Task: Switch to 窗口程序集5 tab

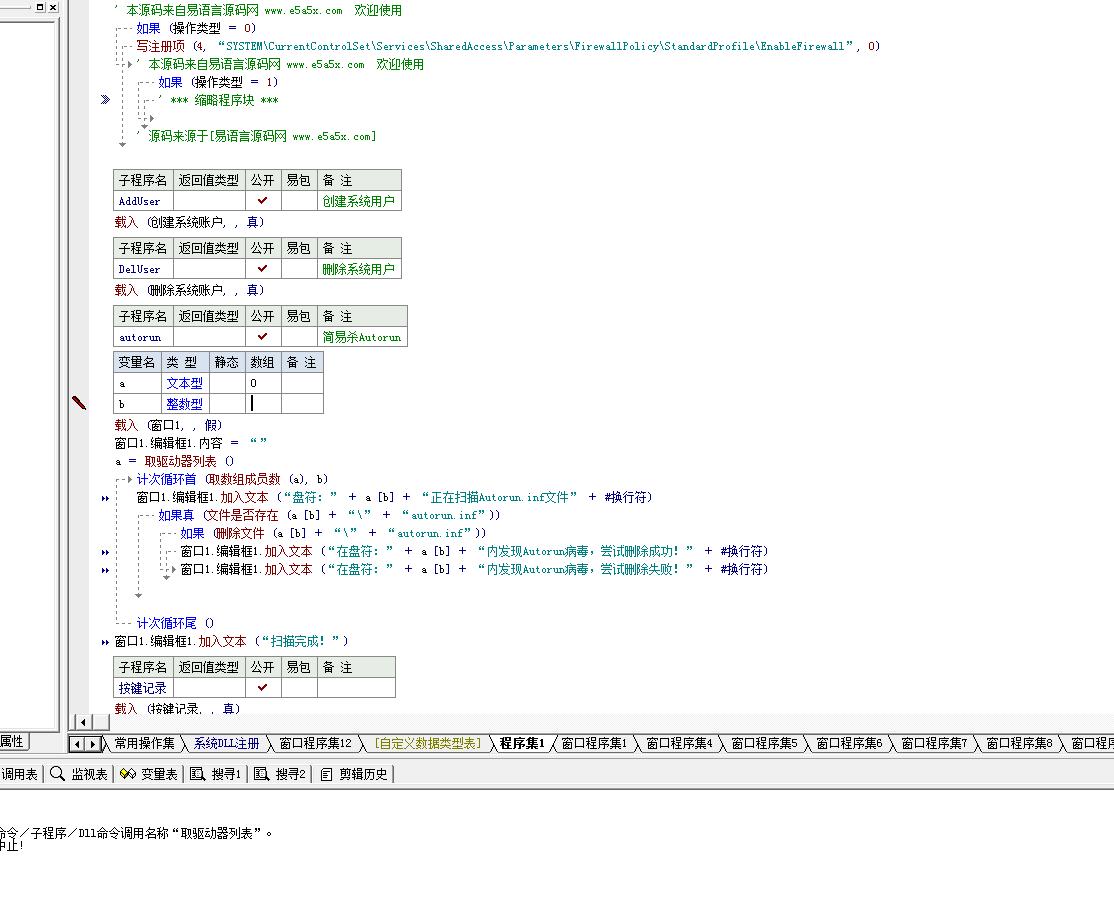Action: [764, 743]
